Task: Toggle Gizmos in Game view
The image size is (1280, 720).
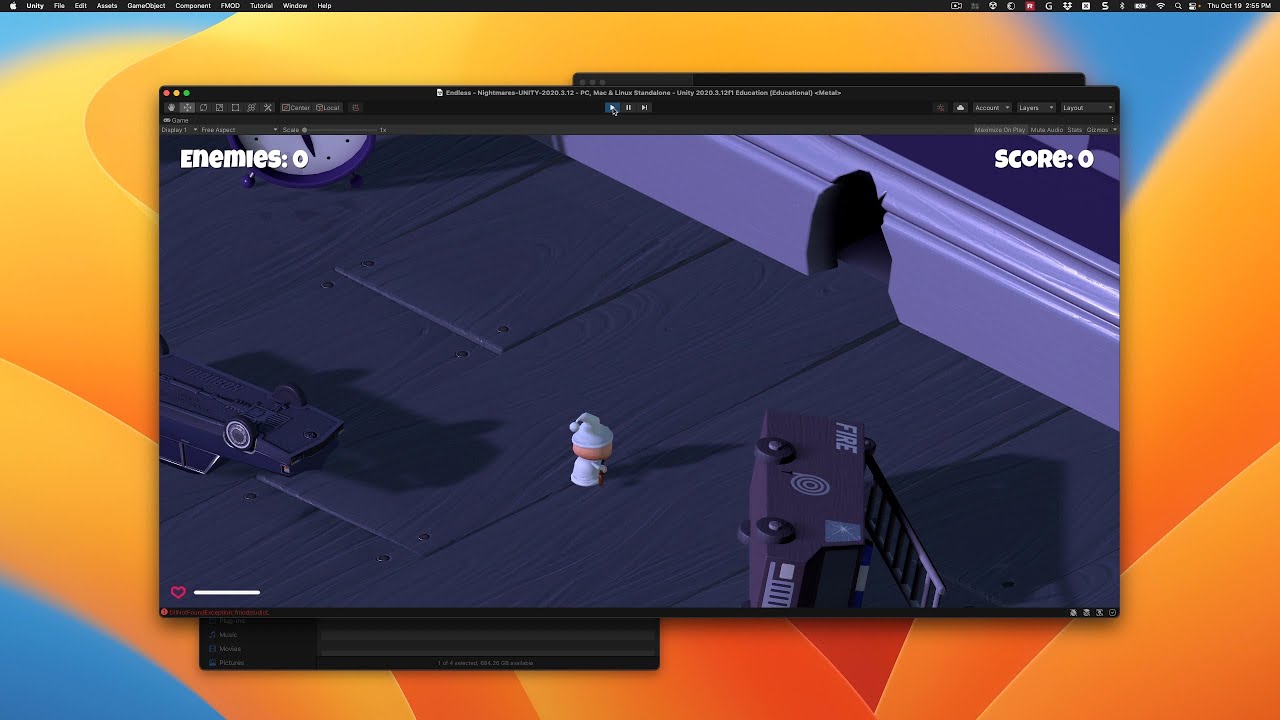Action: (1097, 130)
